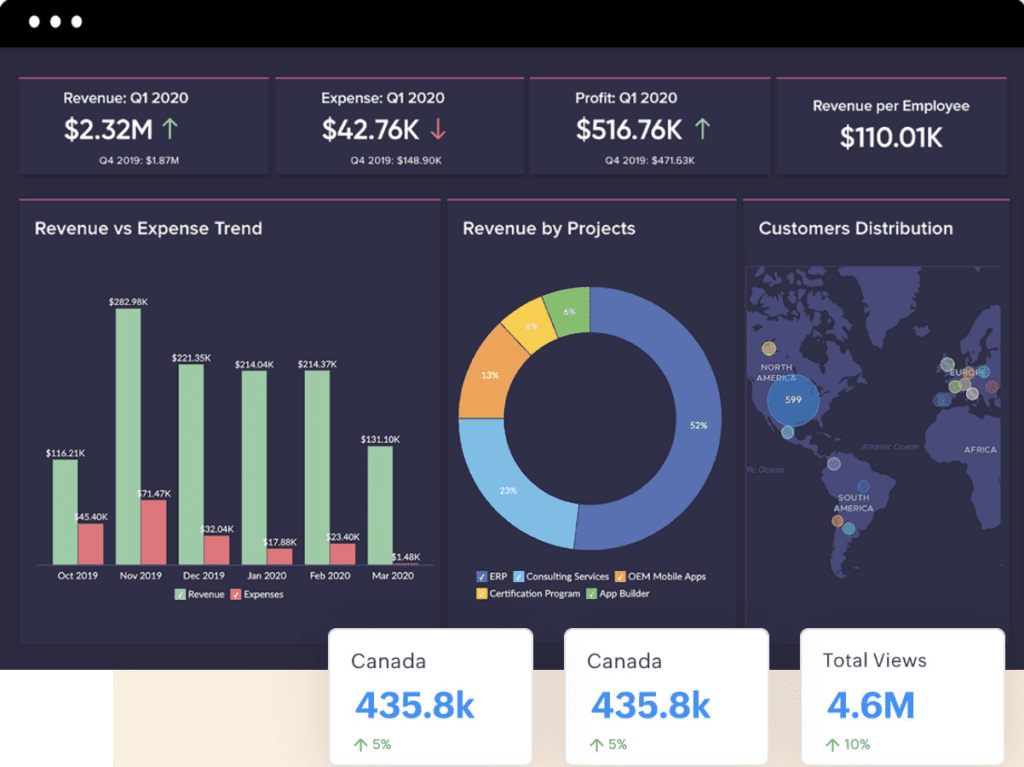Click the red down arrow beside $42.76K expense
This screenshot has width=1024, height=767.
(438, 129)
